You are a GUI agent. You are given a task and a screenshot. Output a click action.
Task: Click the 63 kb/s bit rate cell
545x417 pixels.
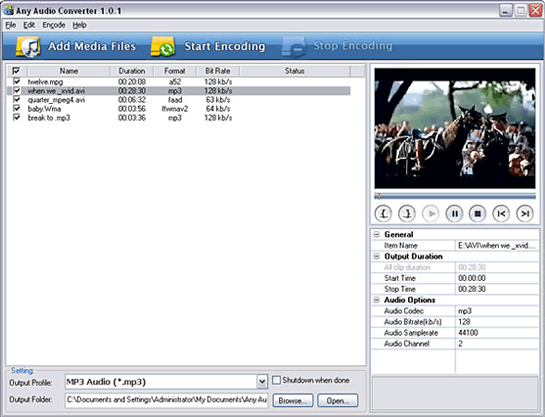click(x=218, y=100)
